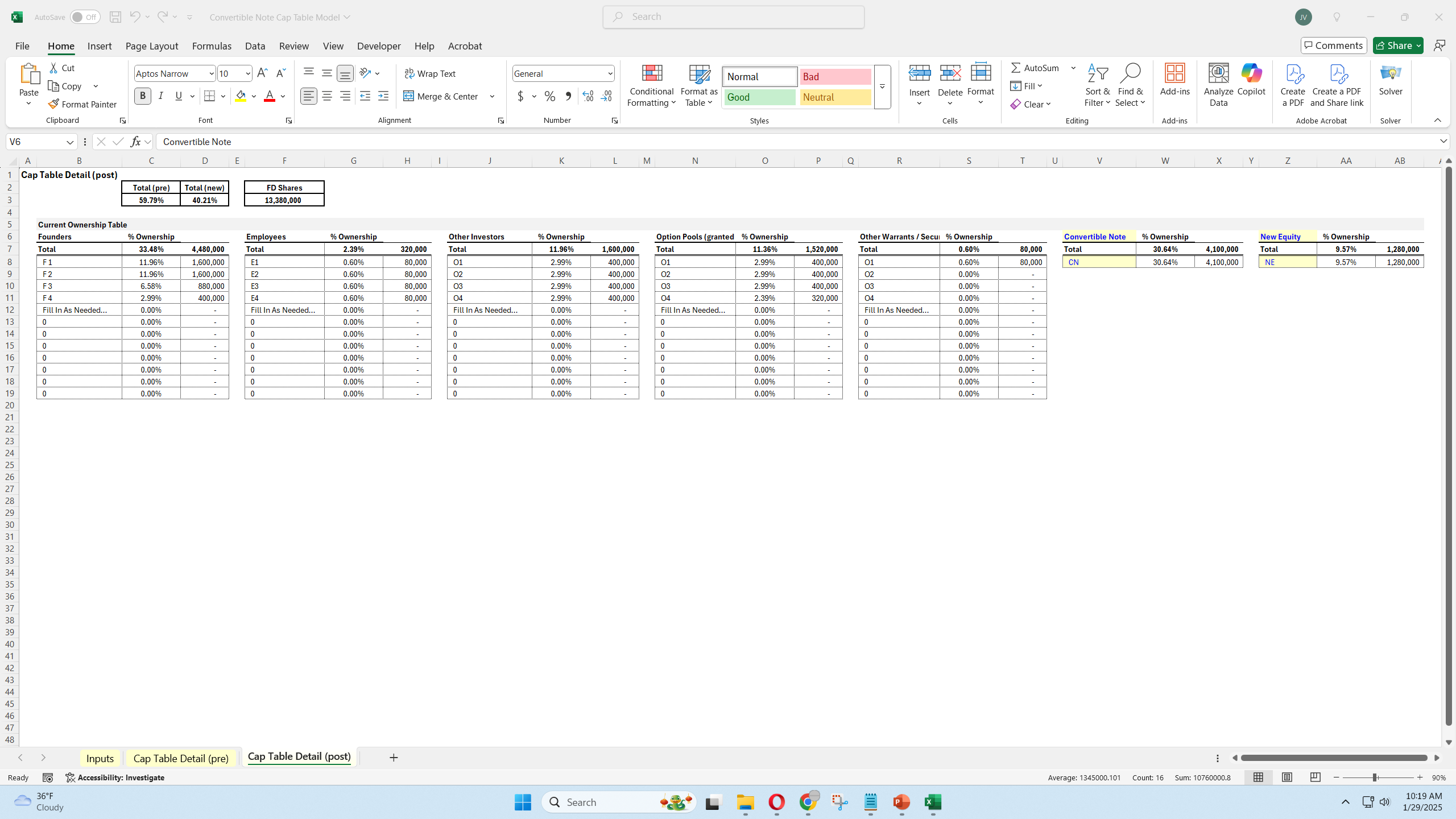Click Increase Decimal icon

click(588, 97)
